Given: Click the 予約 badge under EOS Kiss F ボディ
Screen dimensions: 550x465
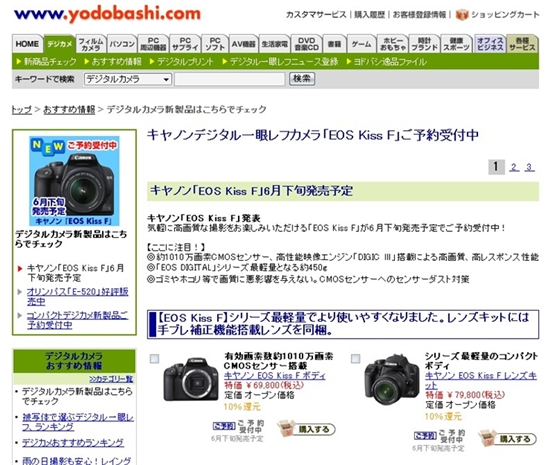Looking at the screenshot, I should click(224, 426).
